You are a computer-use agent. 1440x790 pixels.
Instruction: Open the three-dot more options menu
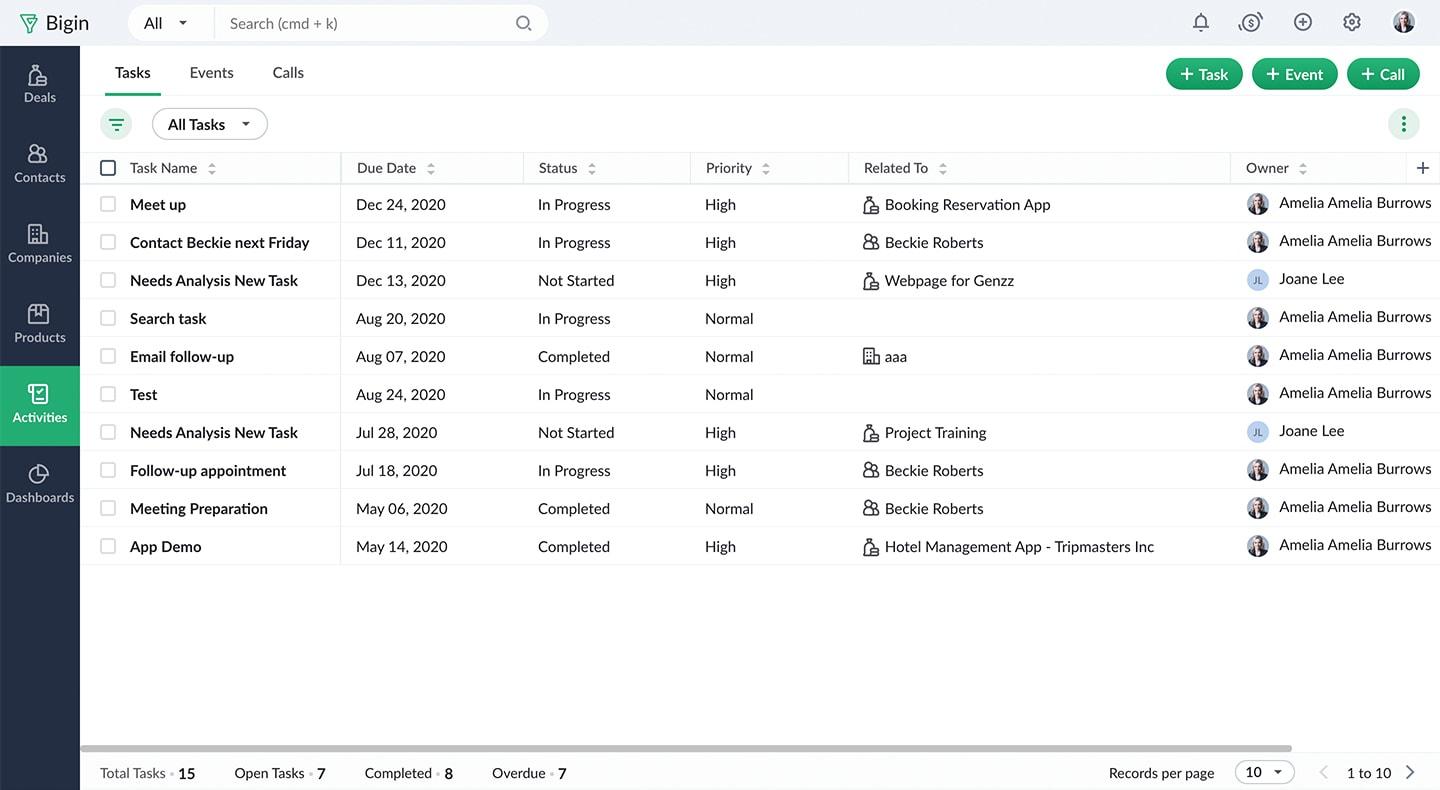click(x=1404, y=124)
